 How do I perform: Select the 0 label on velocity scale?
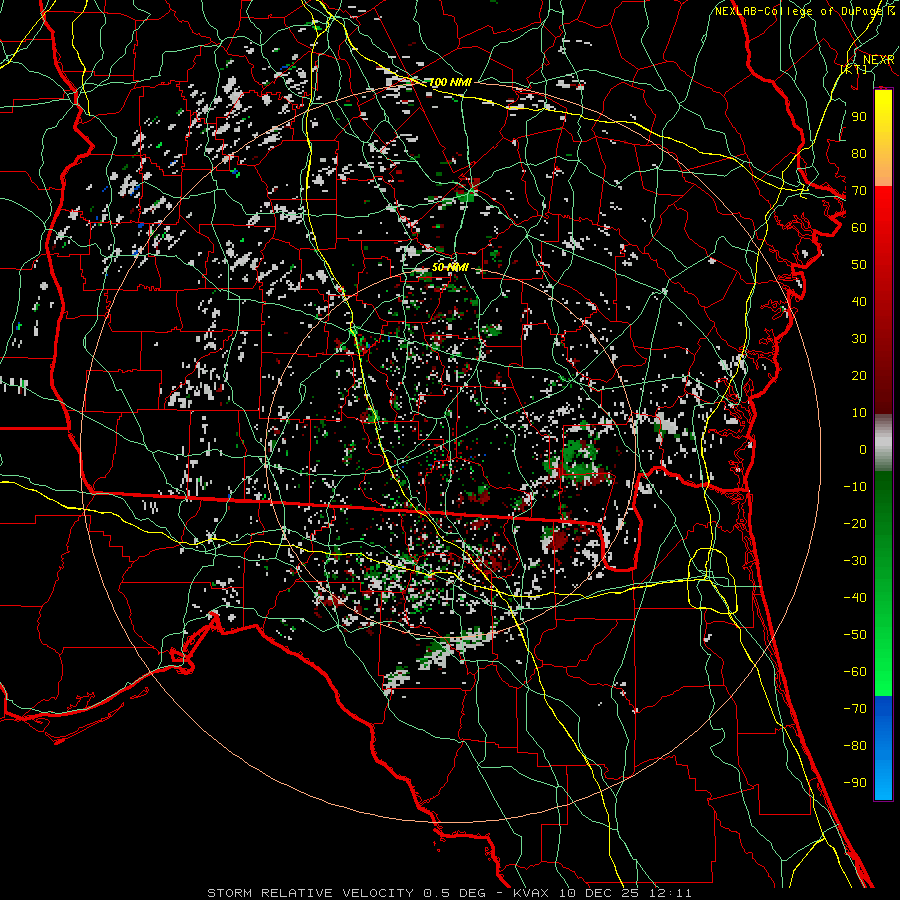pos(863,449)
